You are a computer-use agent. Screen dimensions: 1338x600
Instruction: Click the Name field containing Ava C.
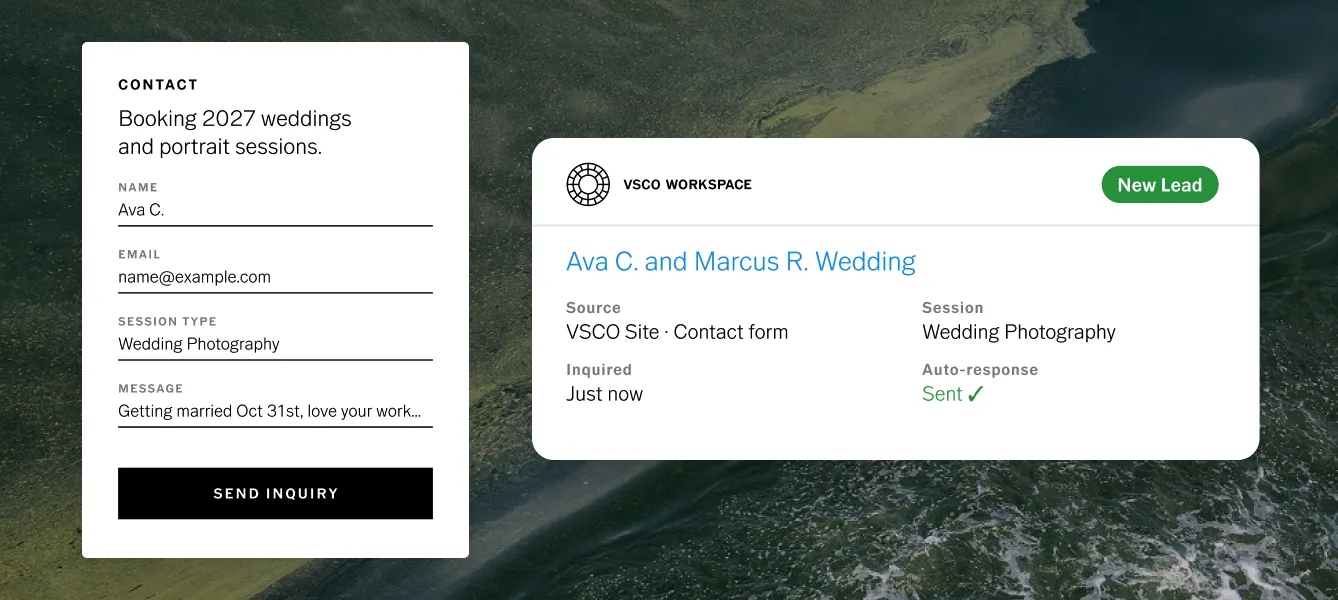coord(275,210)
